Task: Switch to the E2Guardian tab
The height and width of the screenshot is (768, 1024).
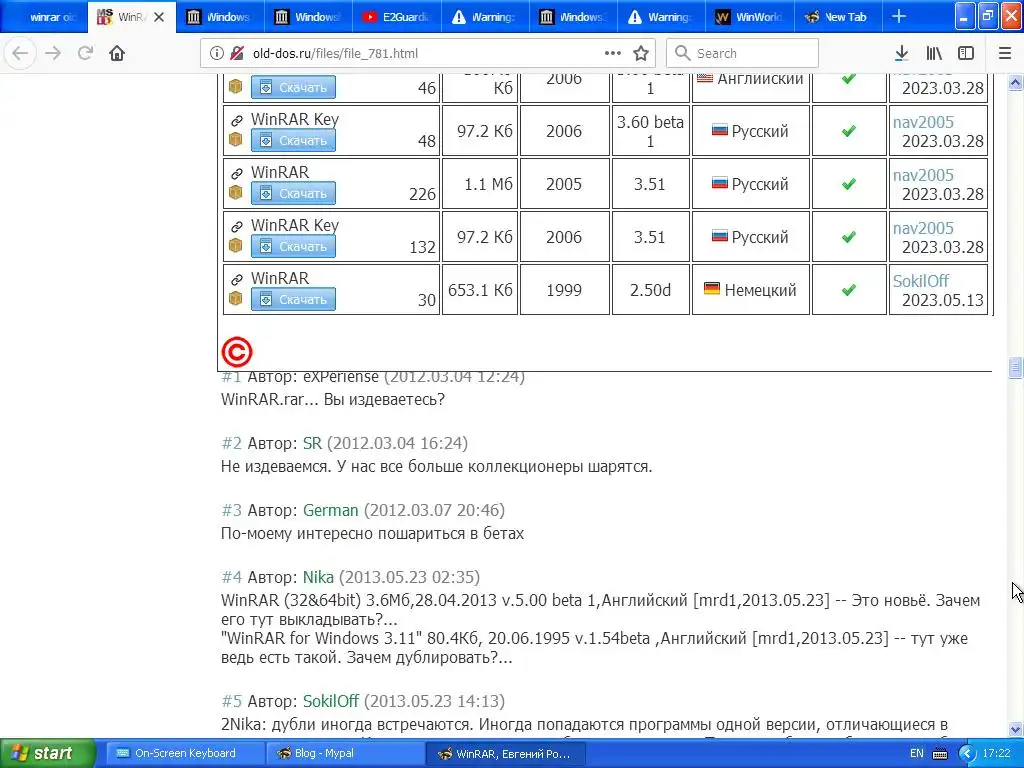Action: tap(396, 17)
